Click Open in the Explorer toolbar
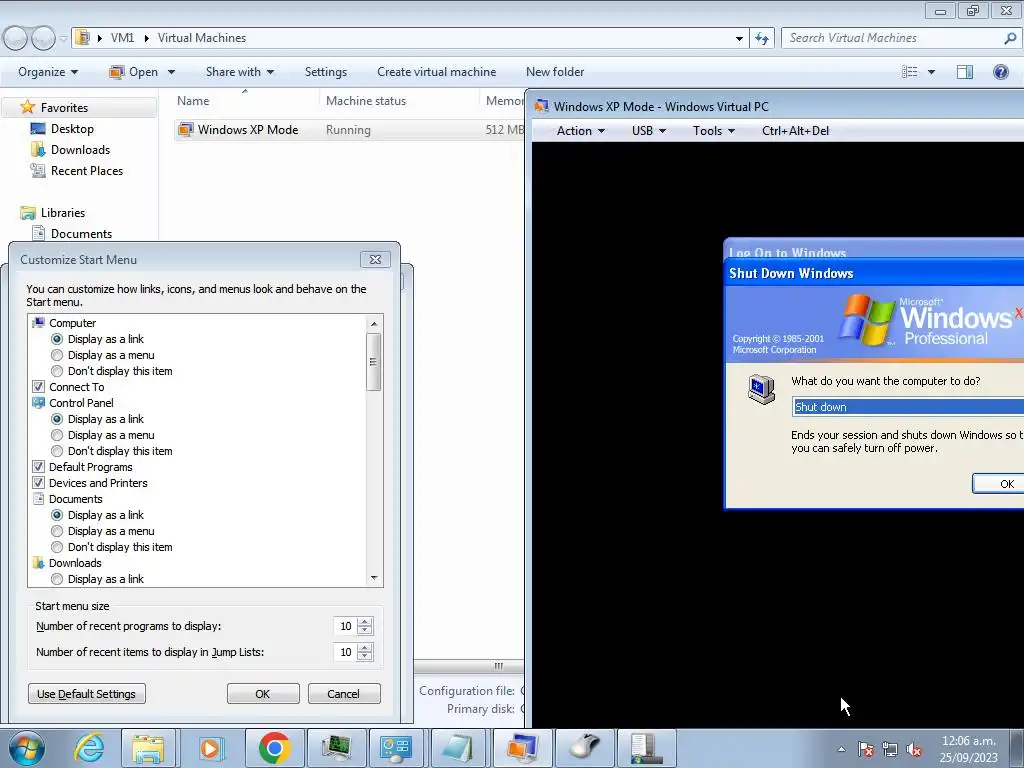Screen dimensions: 1024x768 [x=133, y=72]
